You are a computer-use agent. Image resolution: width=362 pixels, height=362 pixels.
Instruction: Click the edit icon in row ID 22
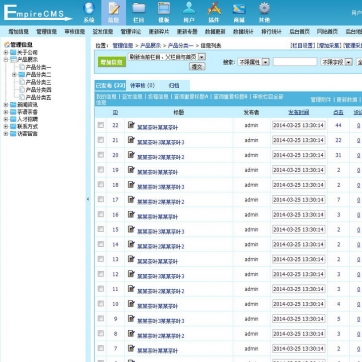coord(131,125)
